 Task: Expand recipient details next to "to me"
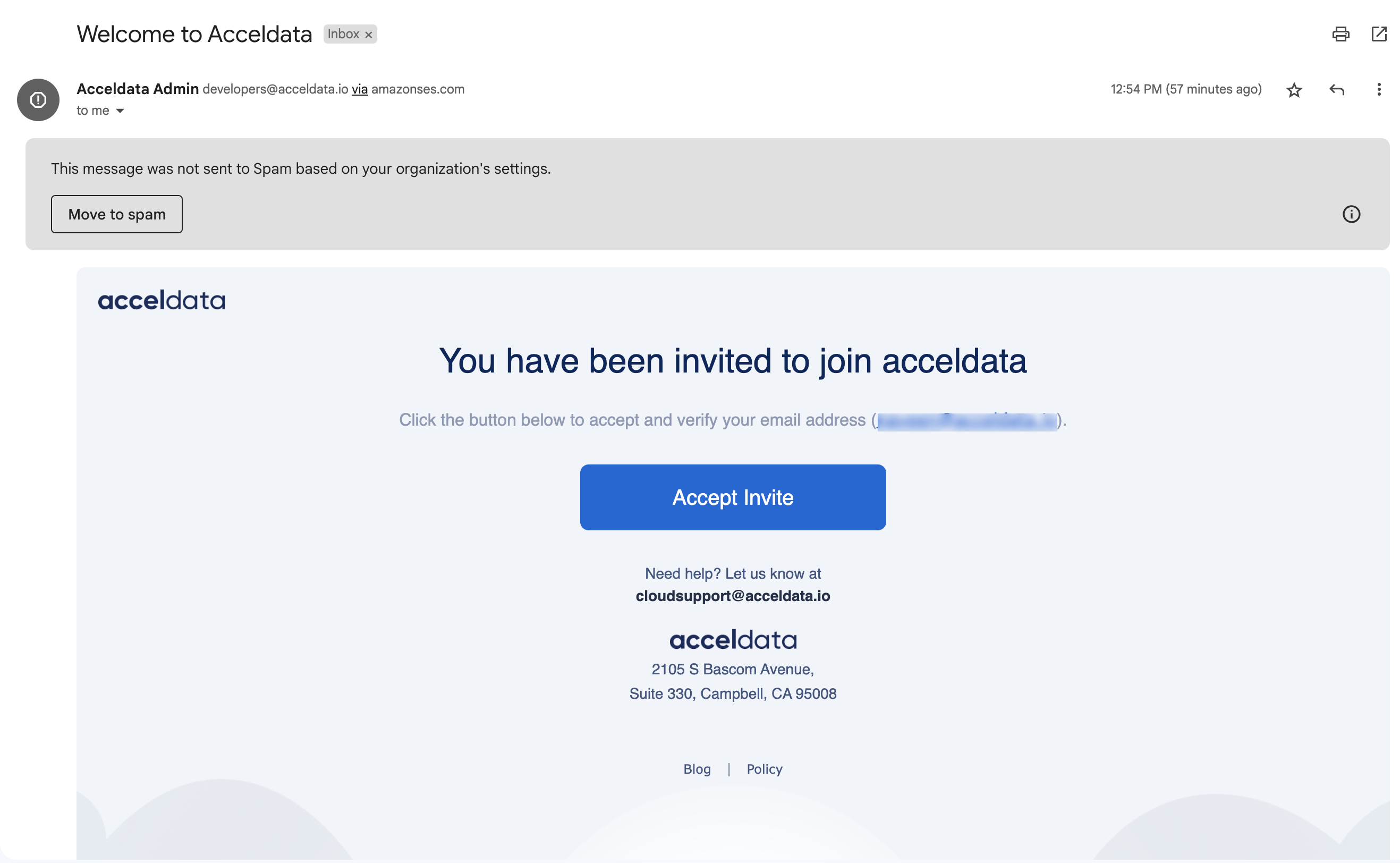(120, 111)
